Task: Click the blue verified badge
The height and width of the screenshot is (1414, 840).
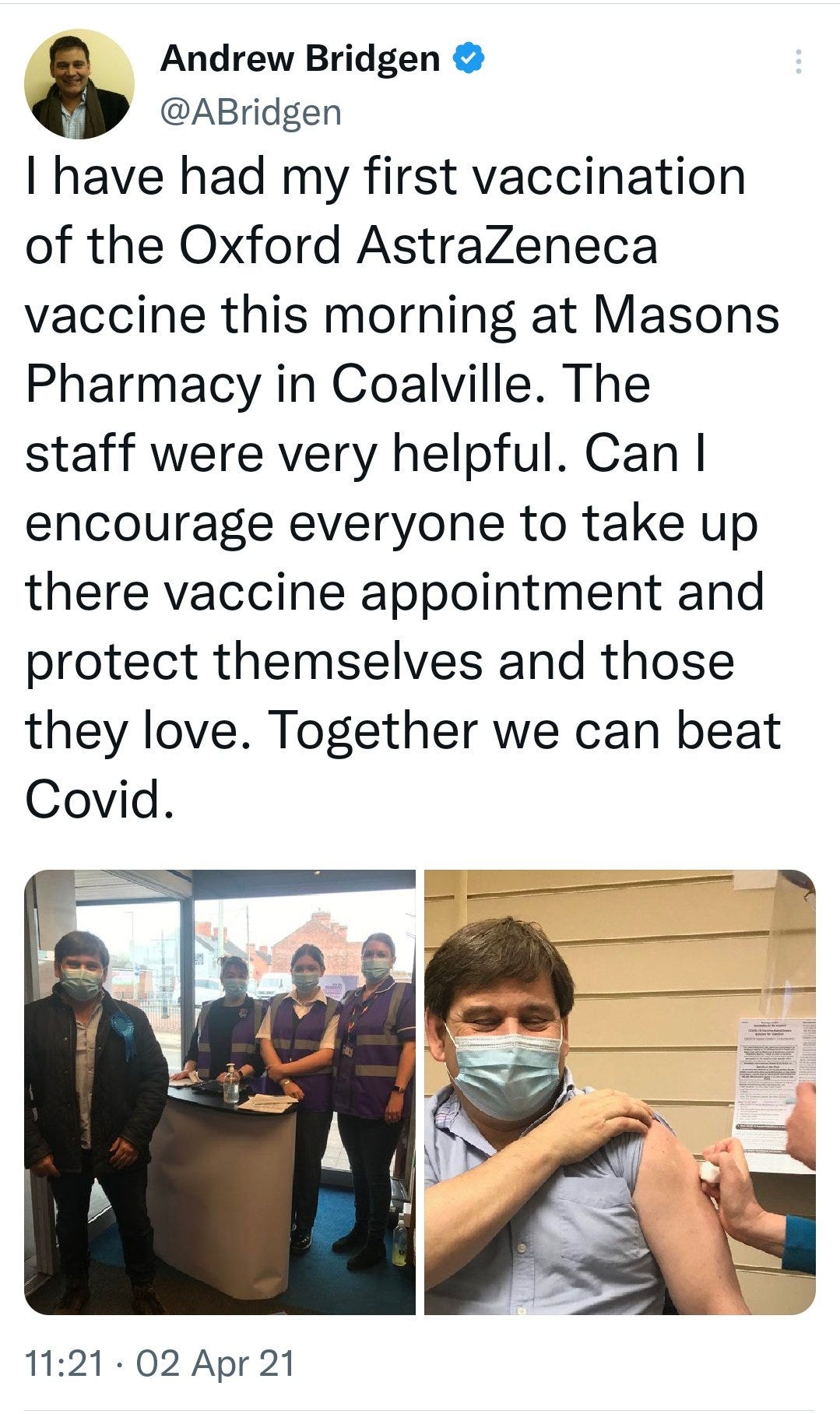Action: (469, 58)
